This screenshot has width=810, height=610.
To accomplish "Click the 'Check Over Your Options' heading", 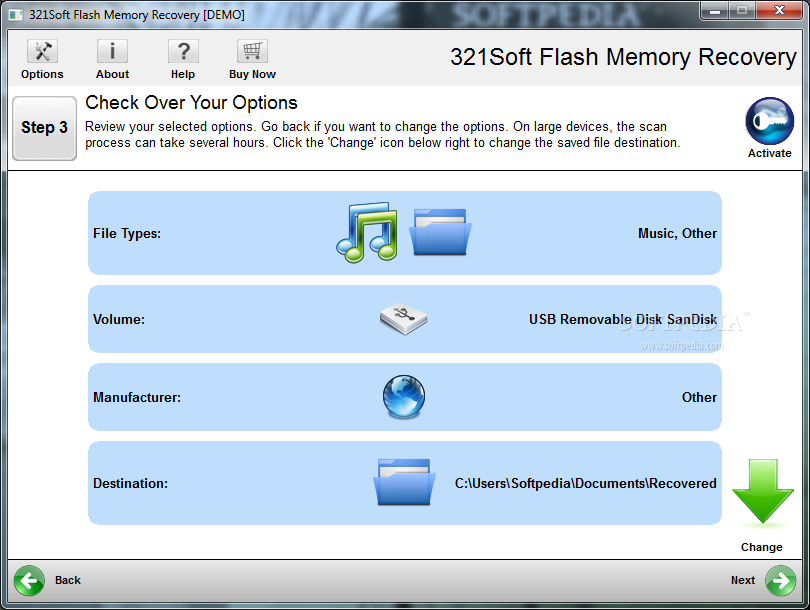I will (191, 103).
